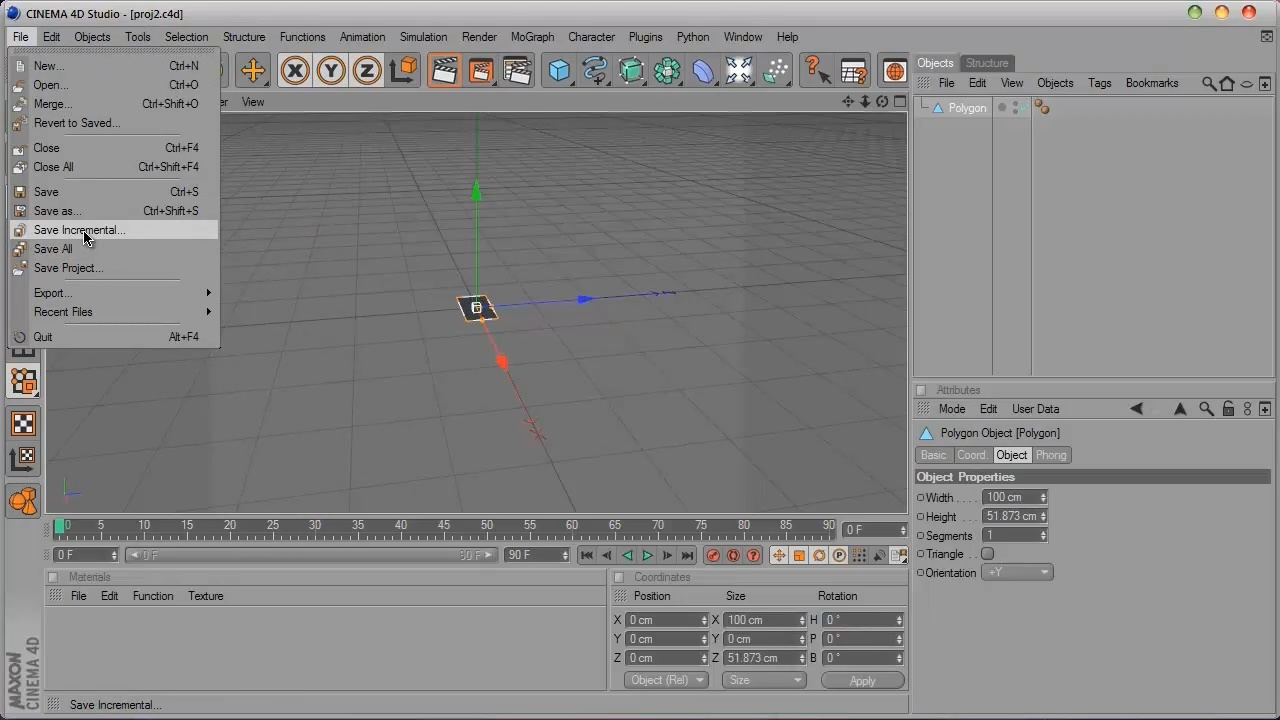Click the Apply button in Coordinates
1280x720 pixels.
tap(862, 680)
